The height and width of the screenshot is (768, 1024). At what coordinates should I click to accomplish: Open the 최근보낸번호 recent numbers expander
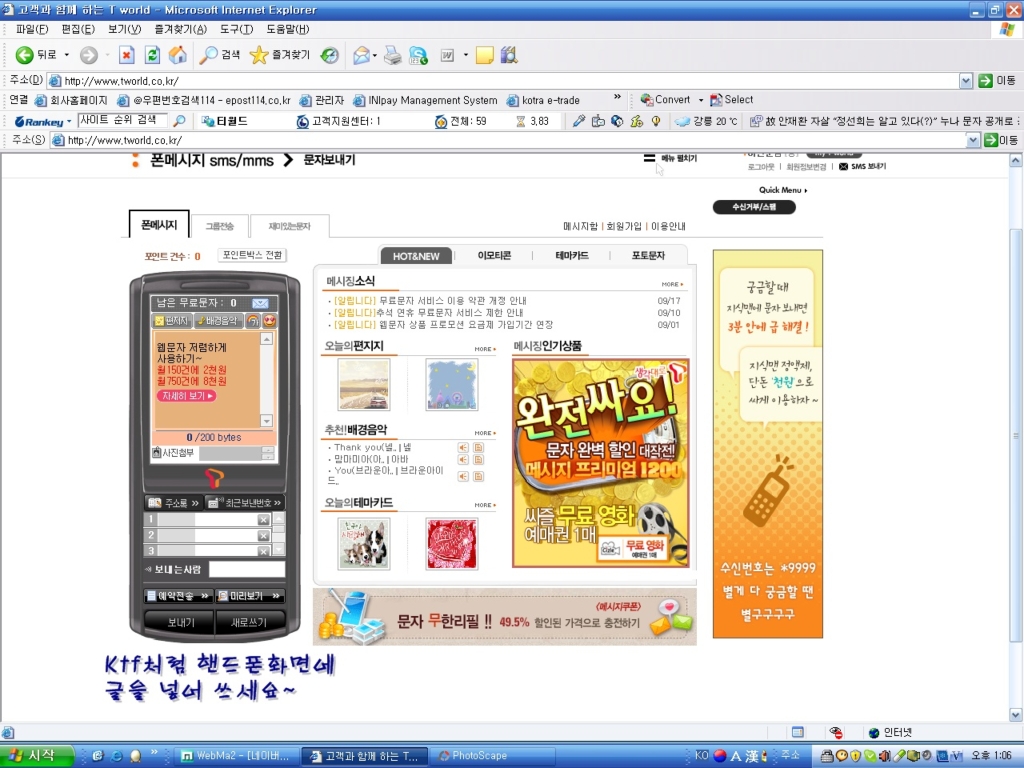pyautogui.click(x=245, y=503)
